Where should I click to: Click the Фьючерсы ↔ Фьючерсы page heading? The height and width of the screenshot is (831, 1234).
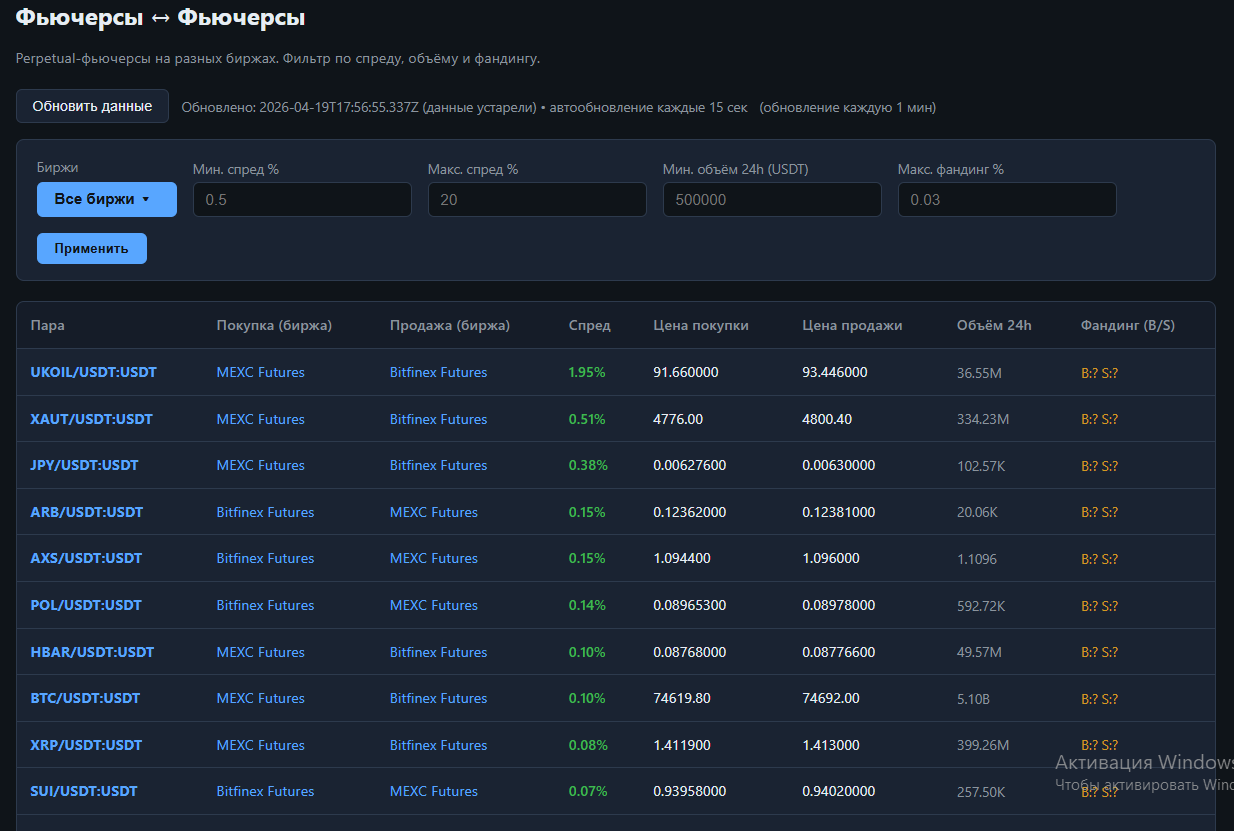(161, 18)
